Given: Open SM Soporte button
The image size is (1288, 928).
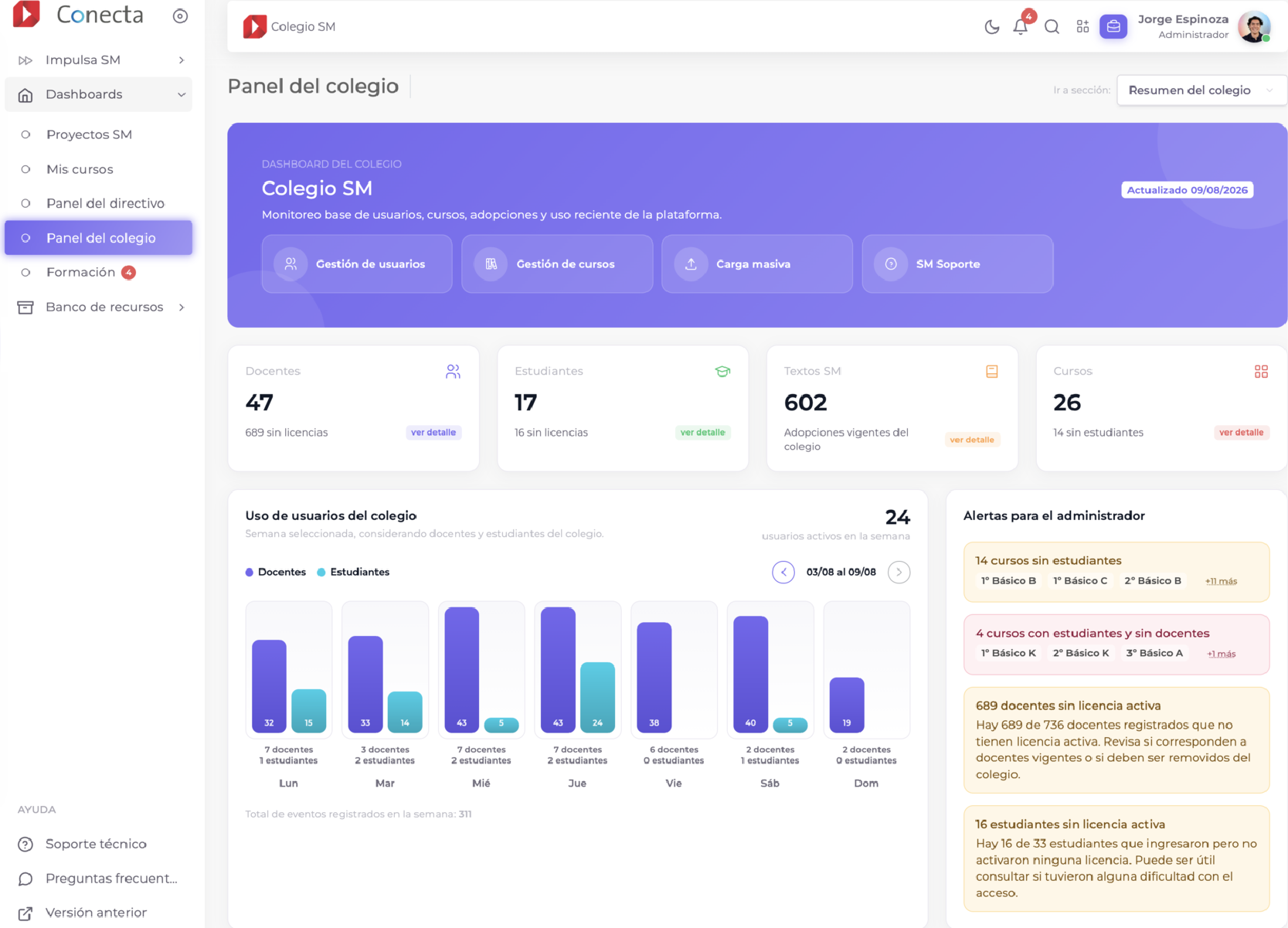Looking at the screenshot, I should pyautogui.click(x=957, y=264).
